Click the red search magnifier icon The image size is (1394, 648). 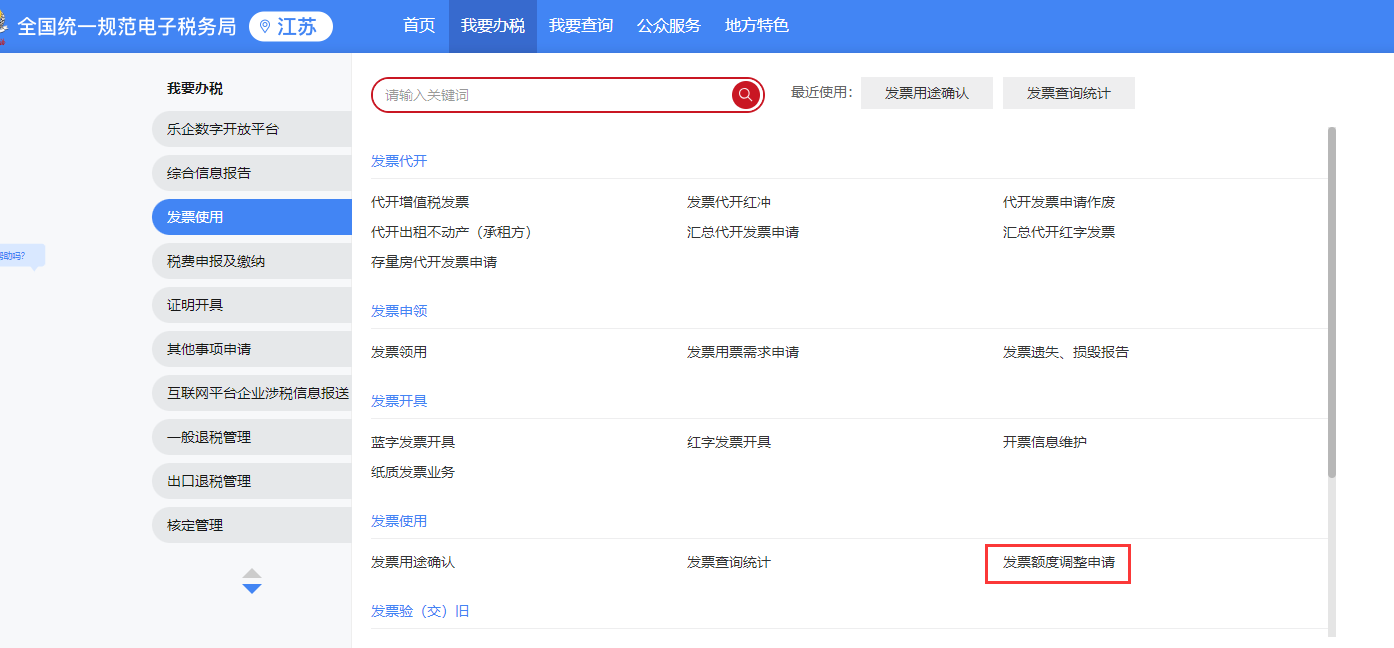(x=746, y=95)
